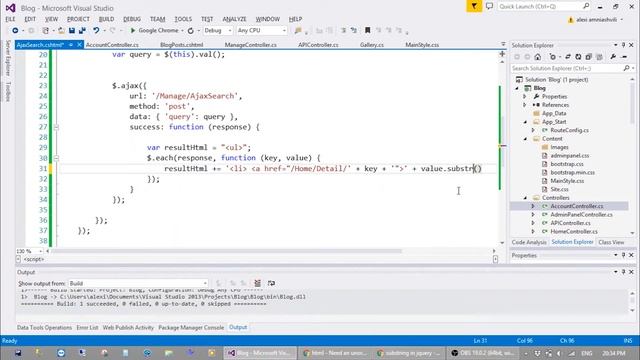Open the TOOLS menu

tap(183, 19)
